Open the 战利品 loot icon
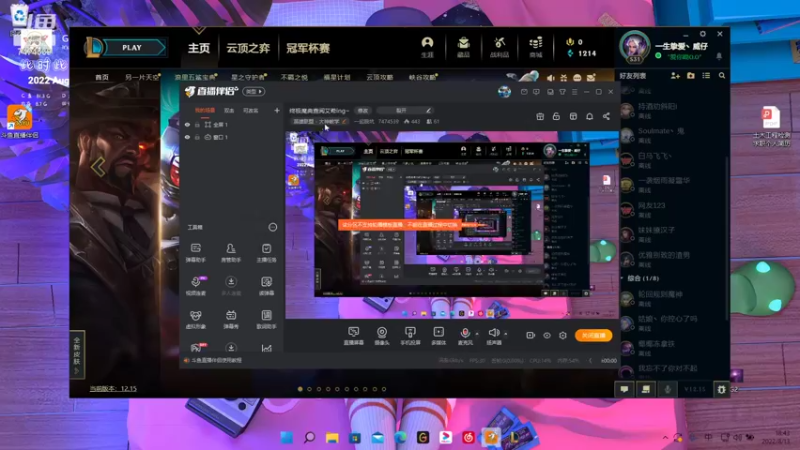The height and width of the screenshot is (450, 800). [499, 47]
